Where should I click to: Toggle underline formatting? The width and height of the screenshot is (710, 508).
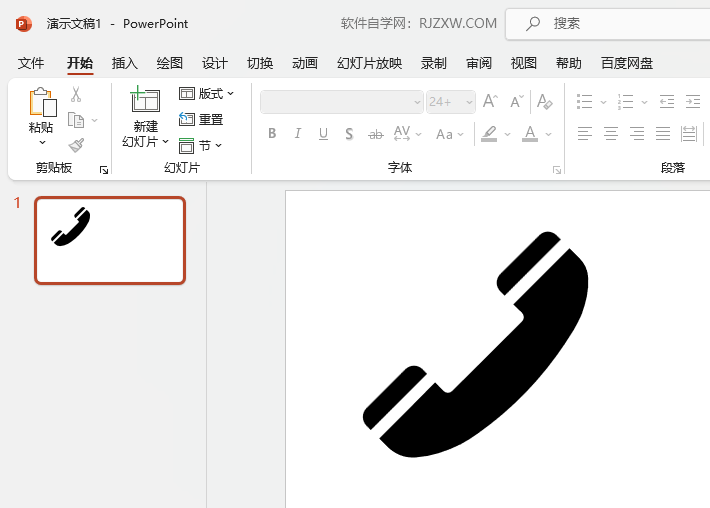pos(323,134)
